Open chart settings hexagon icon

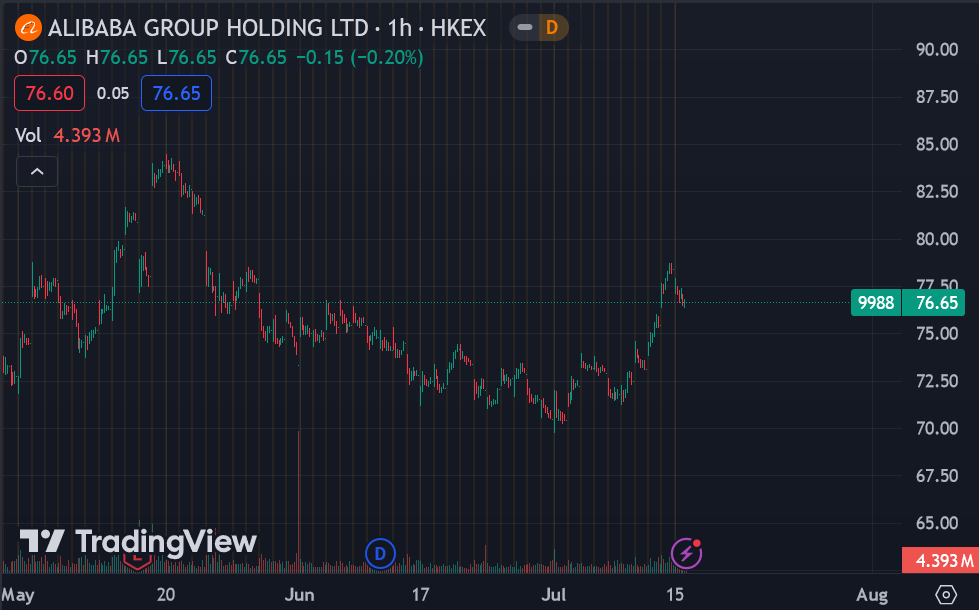tap(946, 594)
